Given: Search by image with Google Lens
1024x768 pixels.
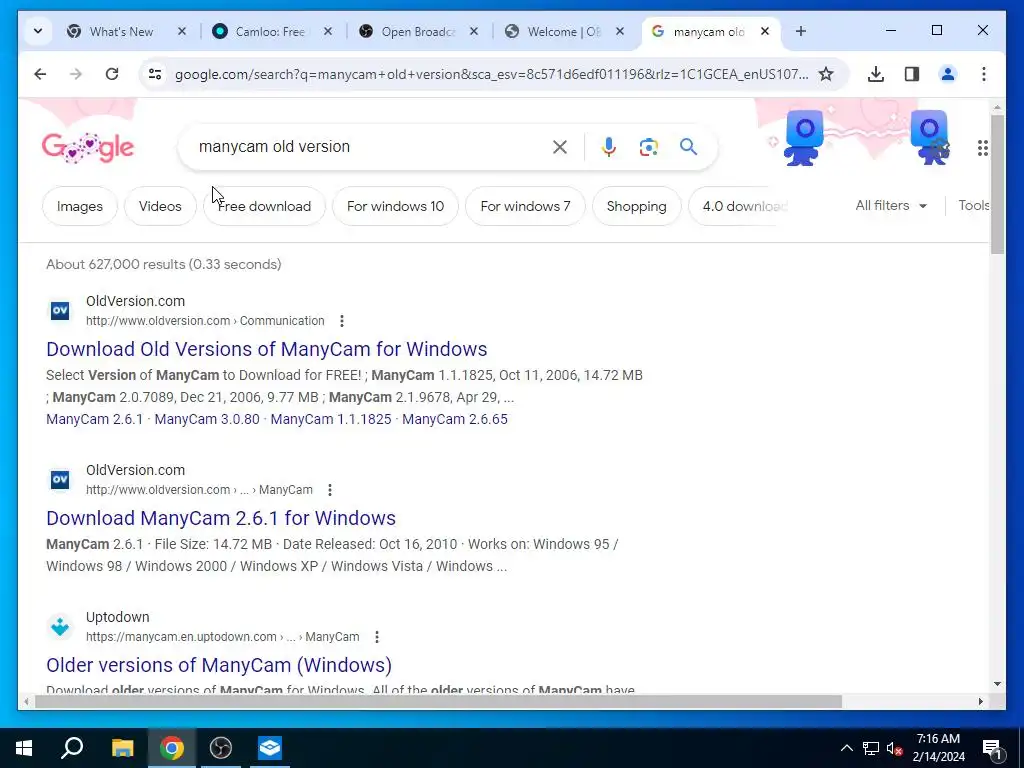Looking at the screenshot, I should 648,147.
